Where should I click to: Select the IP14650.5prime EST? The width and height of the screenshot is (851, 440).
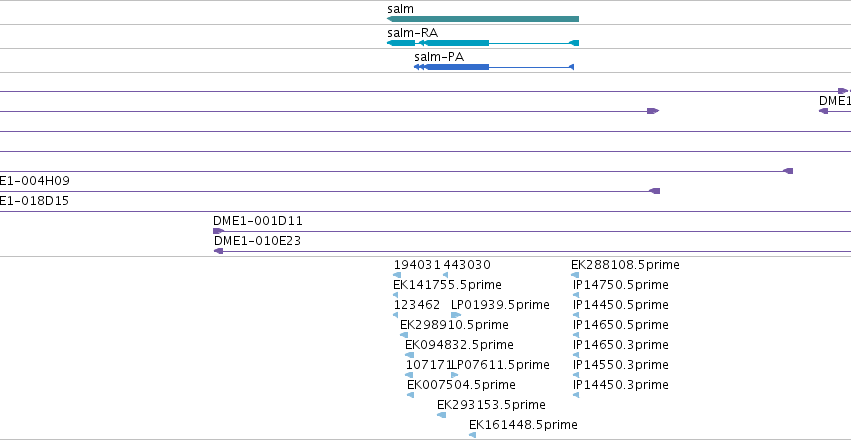(x=621, y=325)
